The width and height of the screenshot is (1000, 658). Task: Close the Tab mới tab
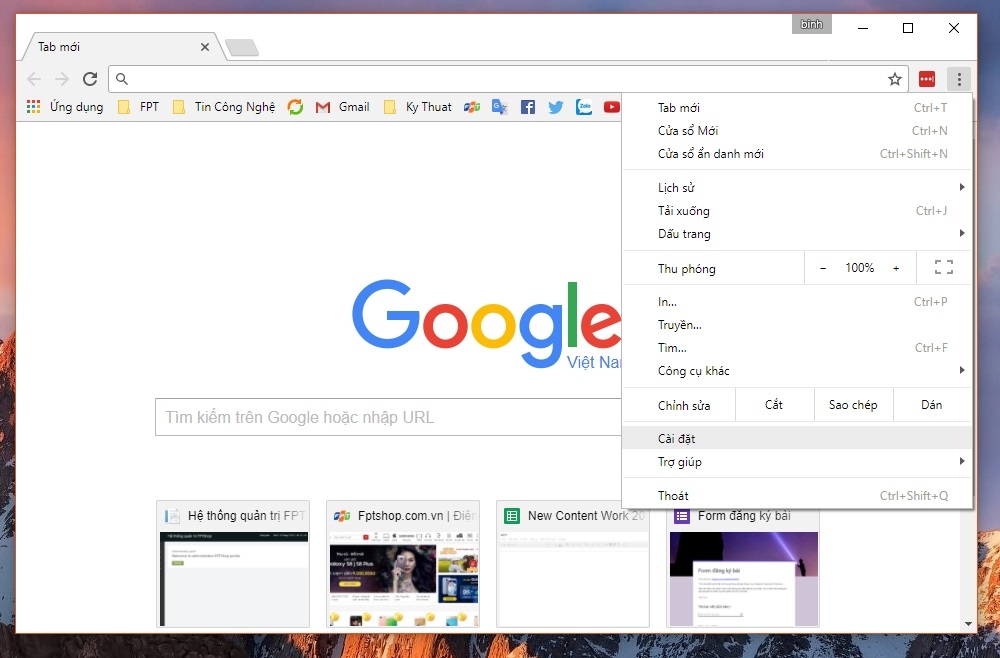[205, 47]
